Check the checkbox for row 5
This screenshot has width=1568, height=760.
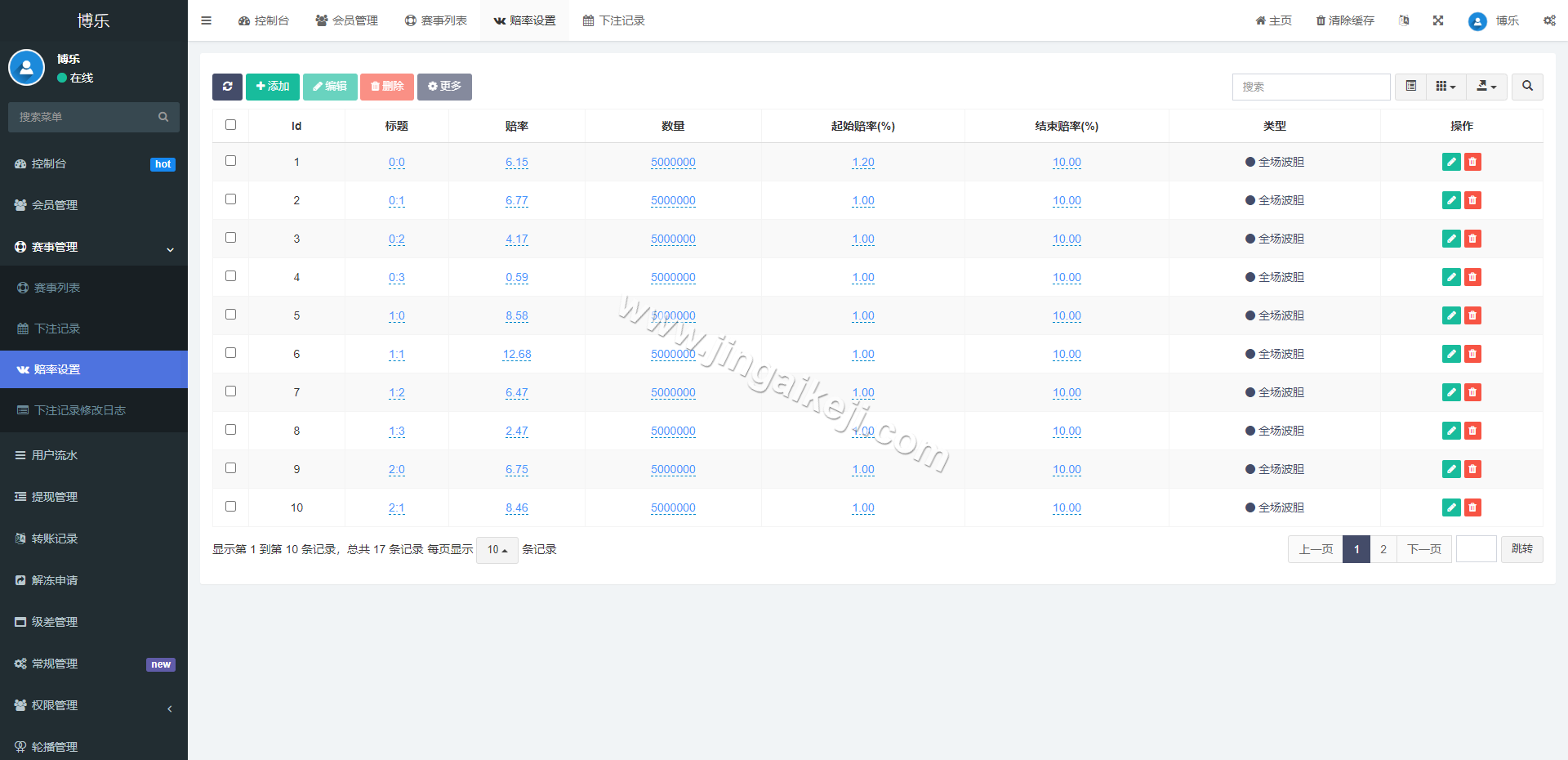point(230,315)
